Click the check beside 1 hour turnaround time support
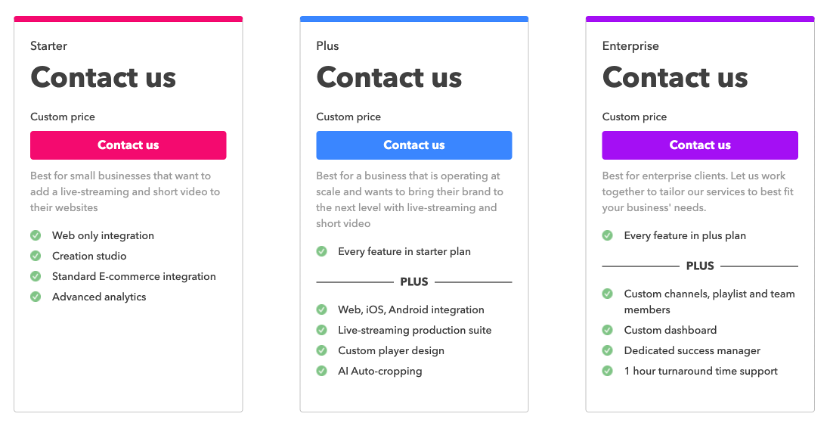This screenshot has width=830, height=424. (608, 371)
